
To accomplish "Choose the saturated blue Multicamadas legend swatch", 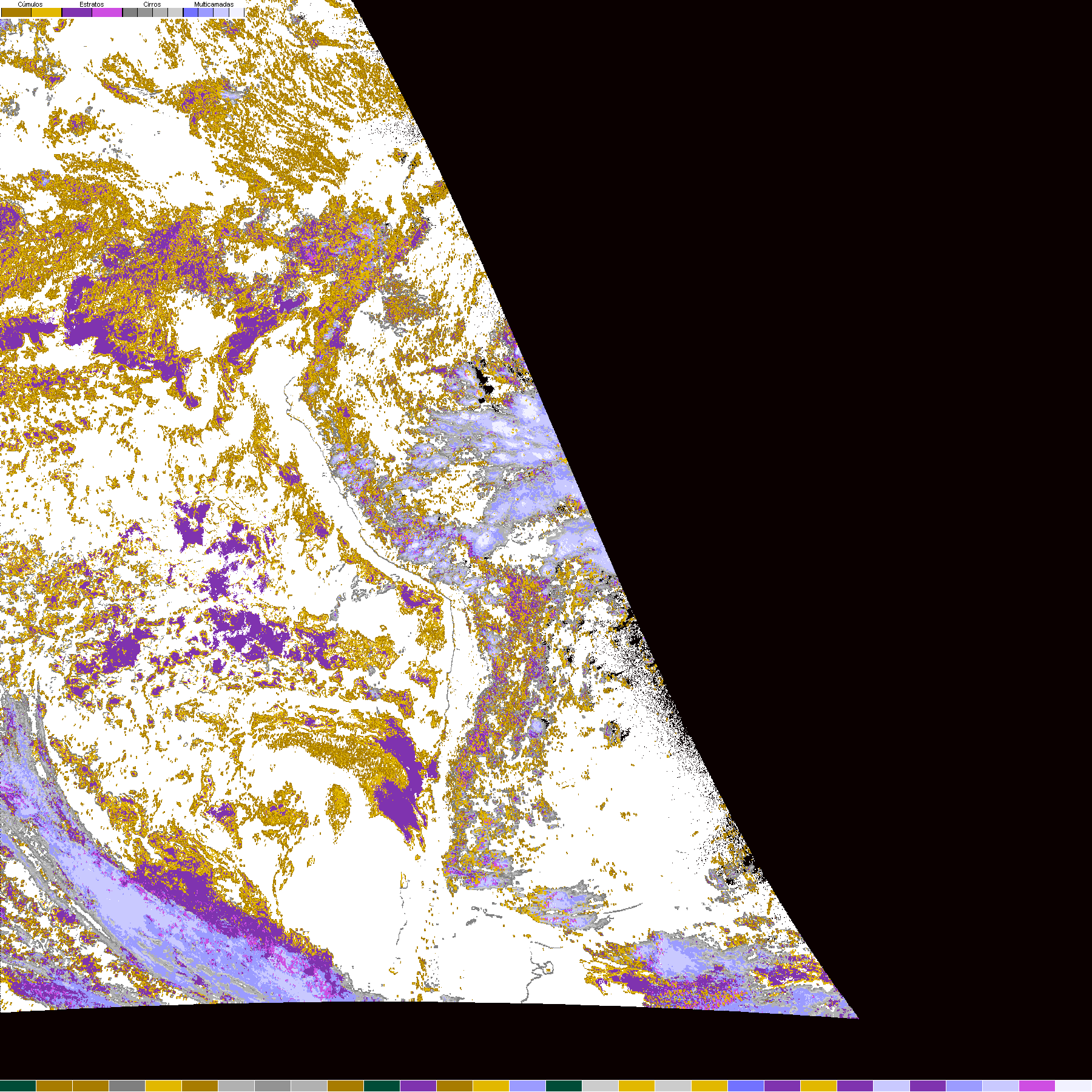I will point(190,12).
